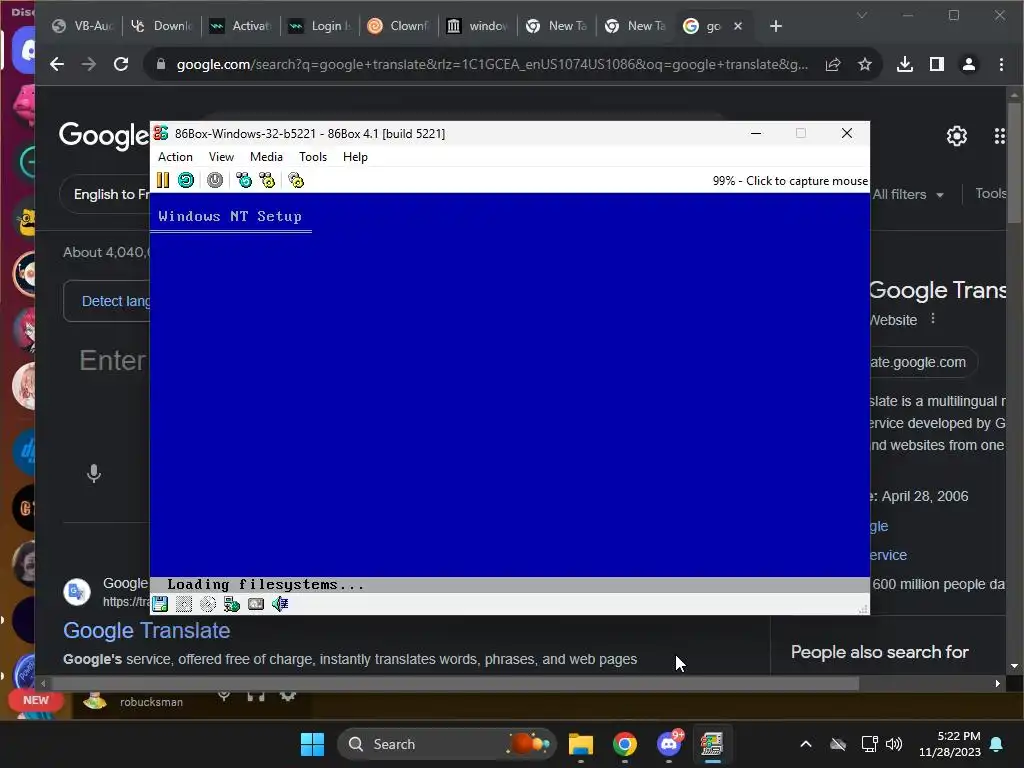Click the teal hard reset icon in 86Box
Screen dimensions: 1024x768
(186, 180)
